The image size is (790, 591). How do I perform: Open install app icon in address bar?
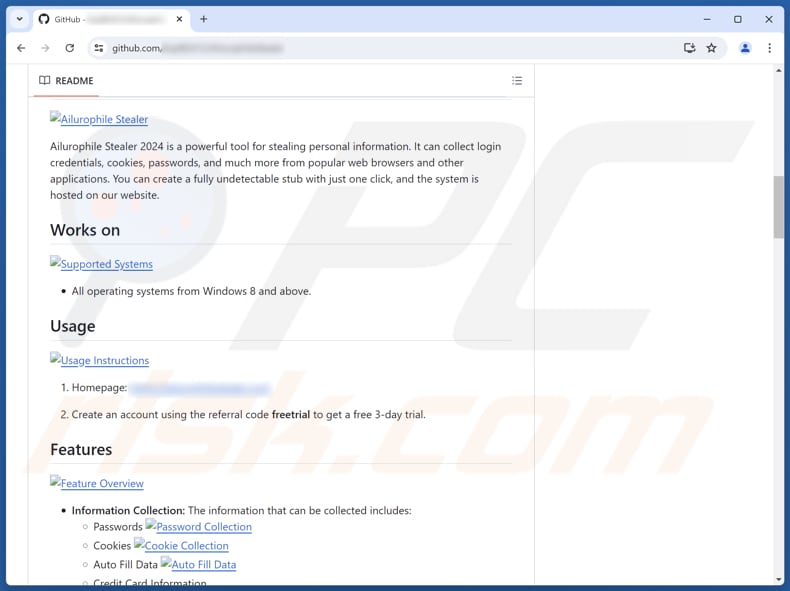click(x=689, y=48)
